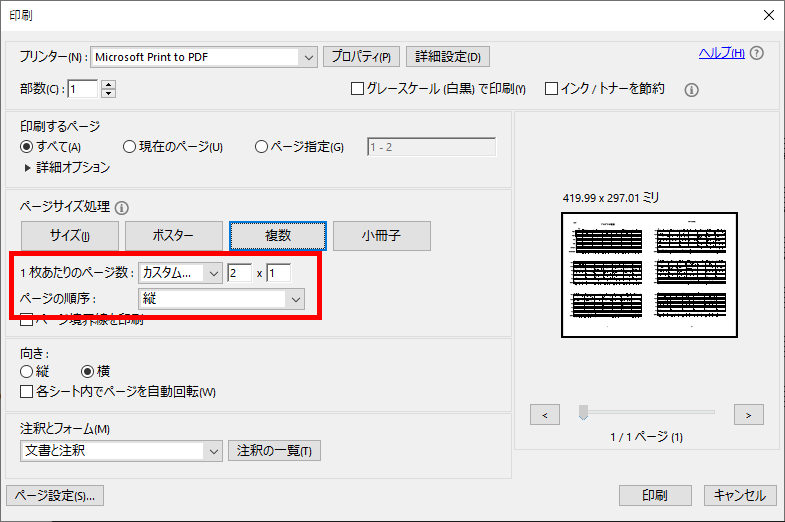The height and width of the screenshot is (522, 785).
Task: Open 詳細設定 advanced settings
Action: point(448,57)
